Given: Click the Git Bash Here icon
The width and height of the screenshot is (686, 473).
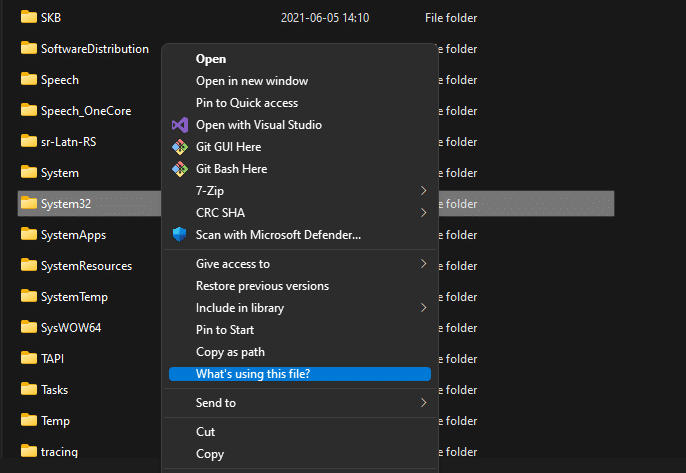Looking at the screenshot, I should 179,169.
